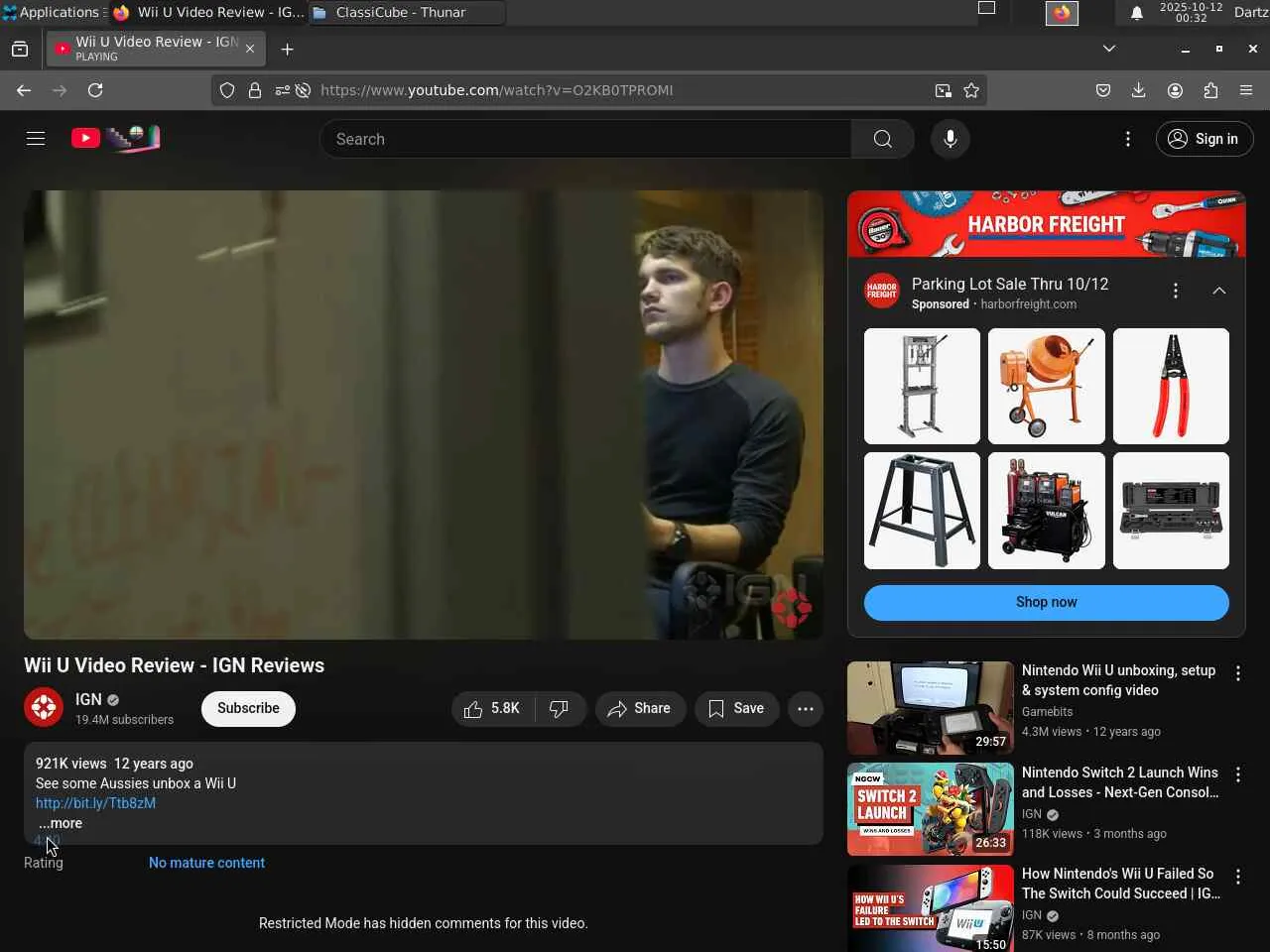Bookmark this page with the star
The height and width of the screenshot is (952, 1270).
point(971,90)
